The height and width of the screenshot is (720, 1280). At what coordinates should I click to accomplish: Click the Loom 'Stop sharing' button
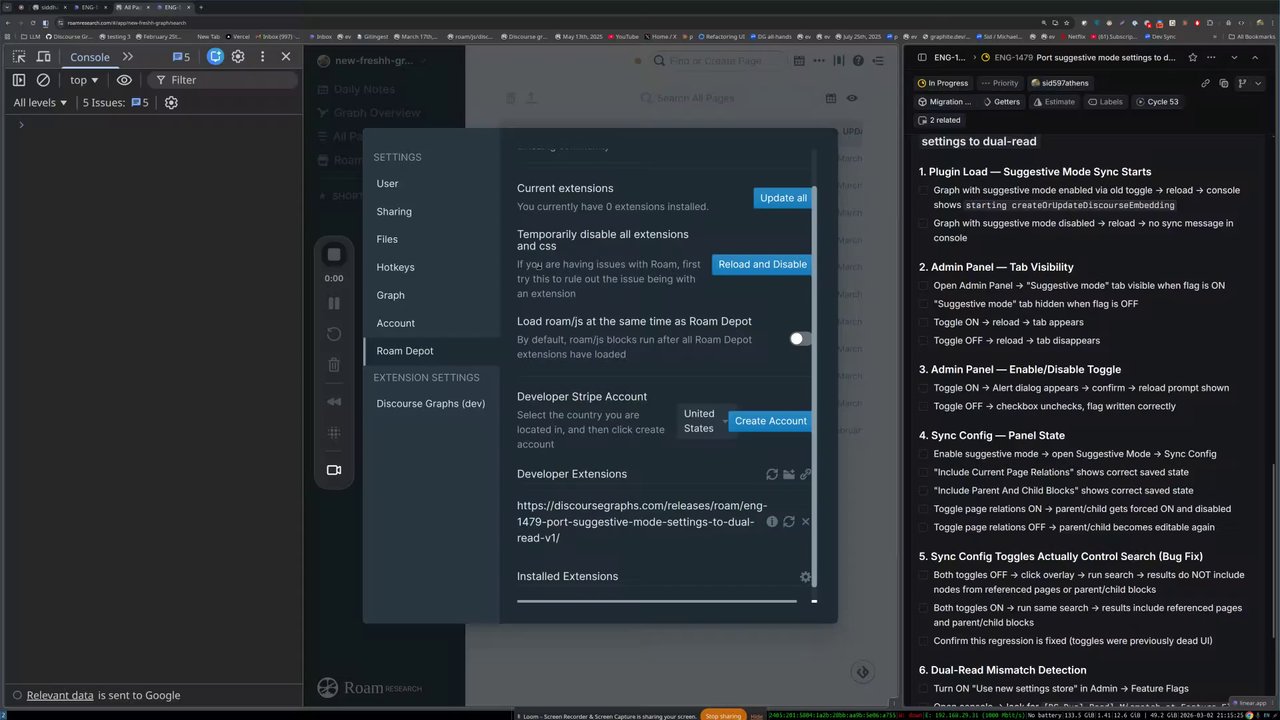click(723, 716)
